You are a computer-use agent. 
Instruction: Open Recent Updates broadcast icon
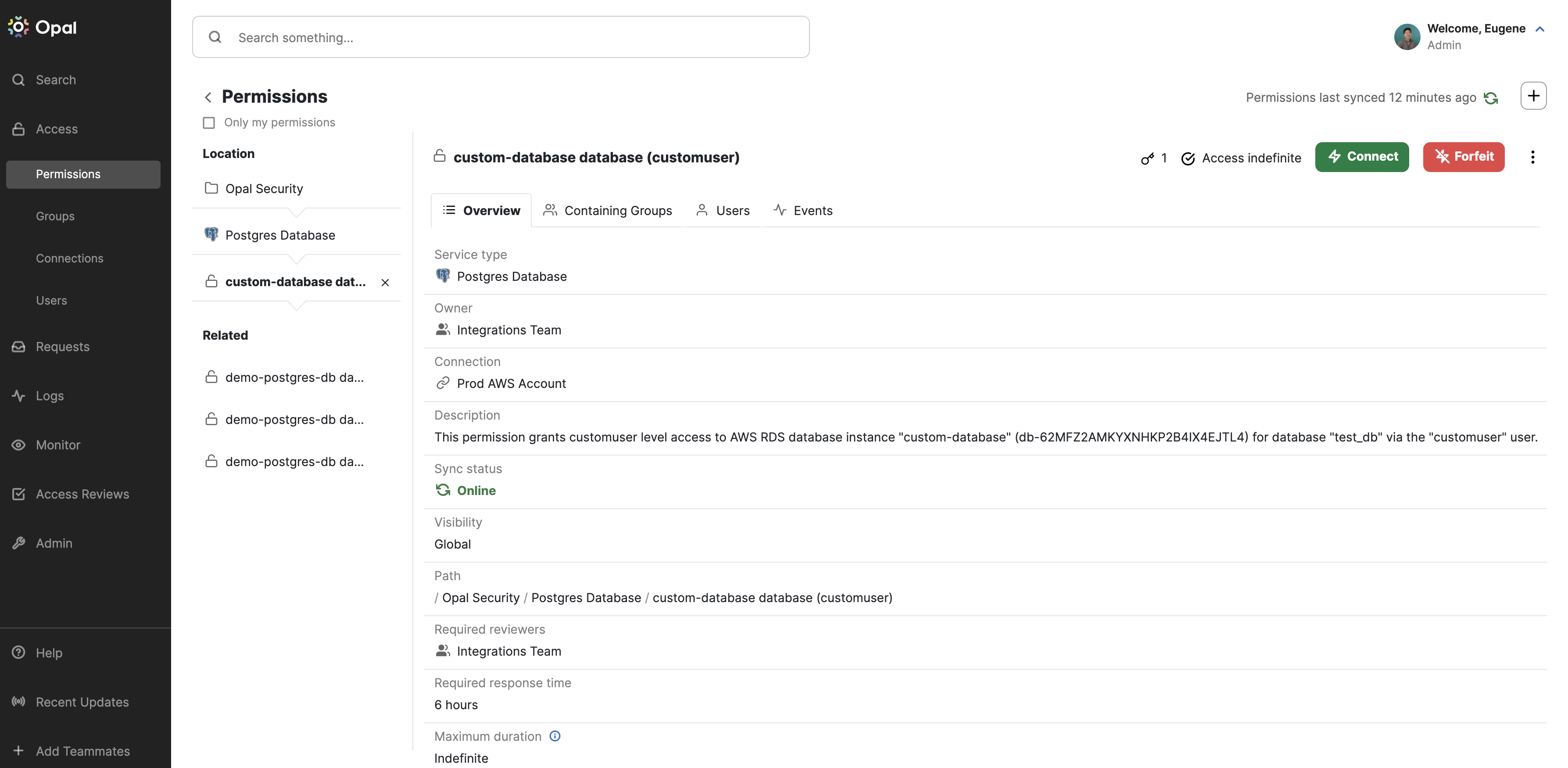click(18, 702)
